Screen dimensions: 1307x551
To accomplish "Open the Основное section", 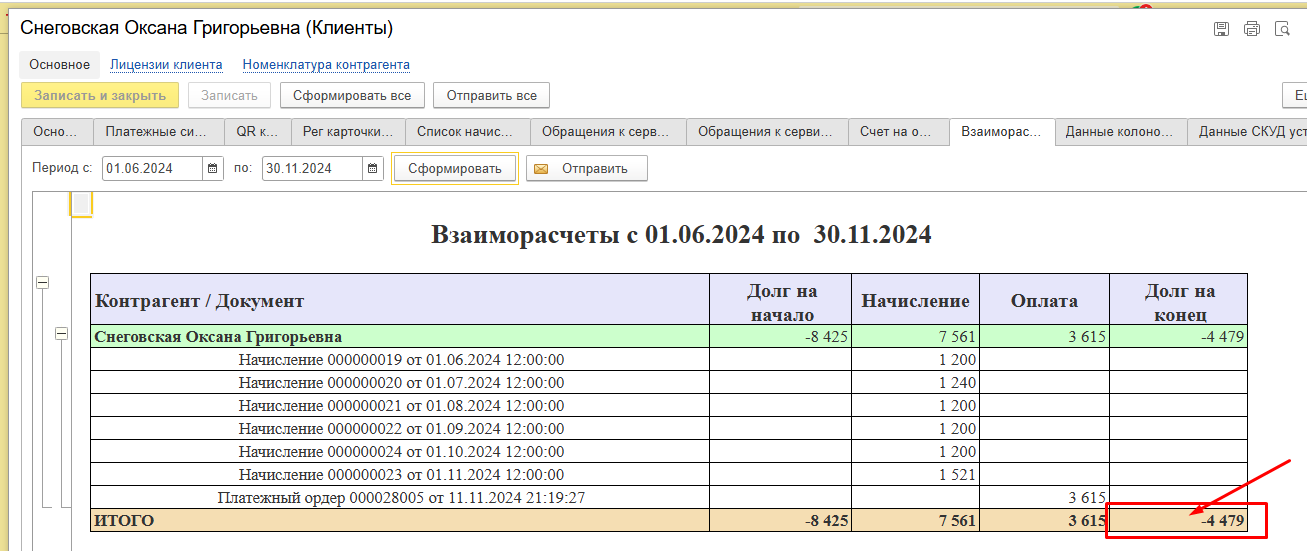I will [59, 64].
